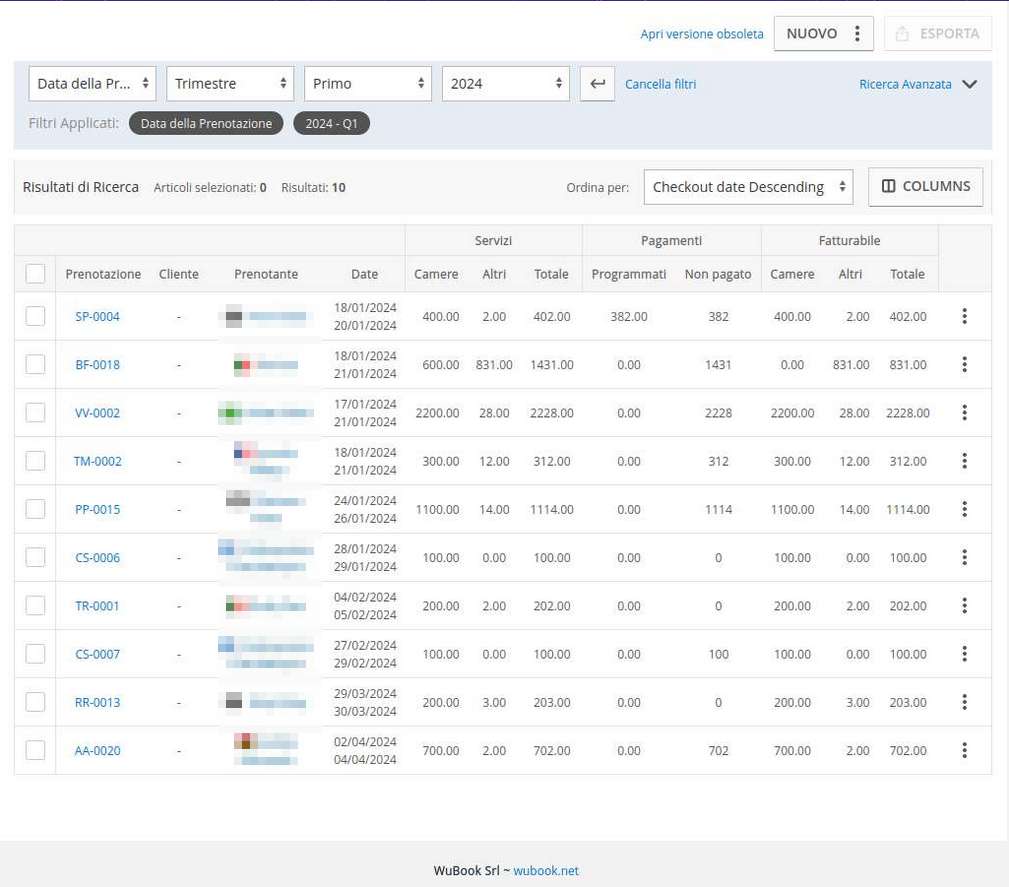Open booking TM-0002
1009x887 pixels.
pyautogui.click(x=97, y=462)
